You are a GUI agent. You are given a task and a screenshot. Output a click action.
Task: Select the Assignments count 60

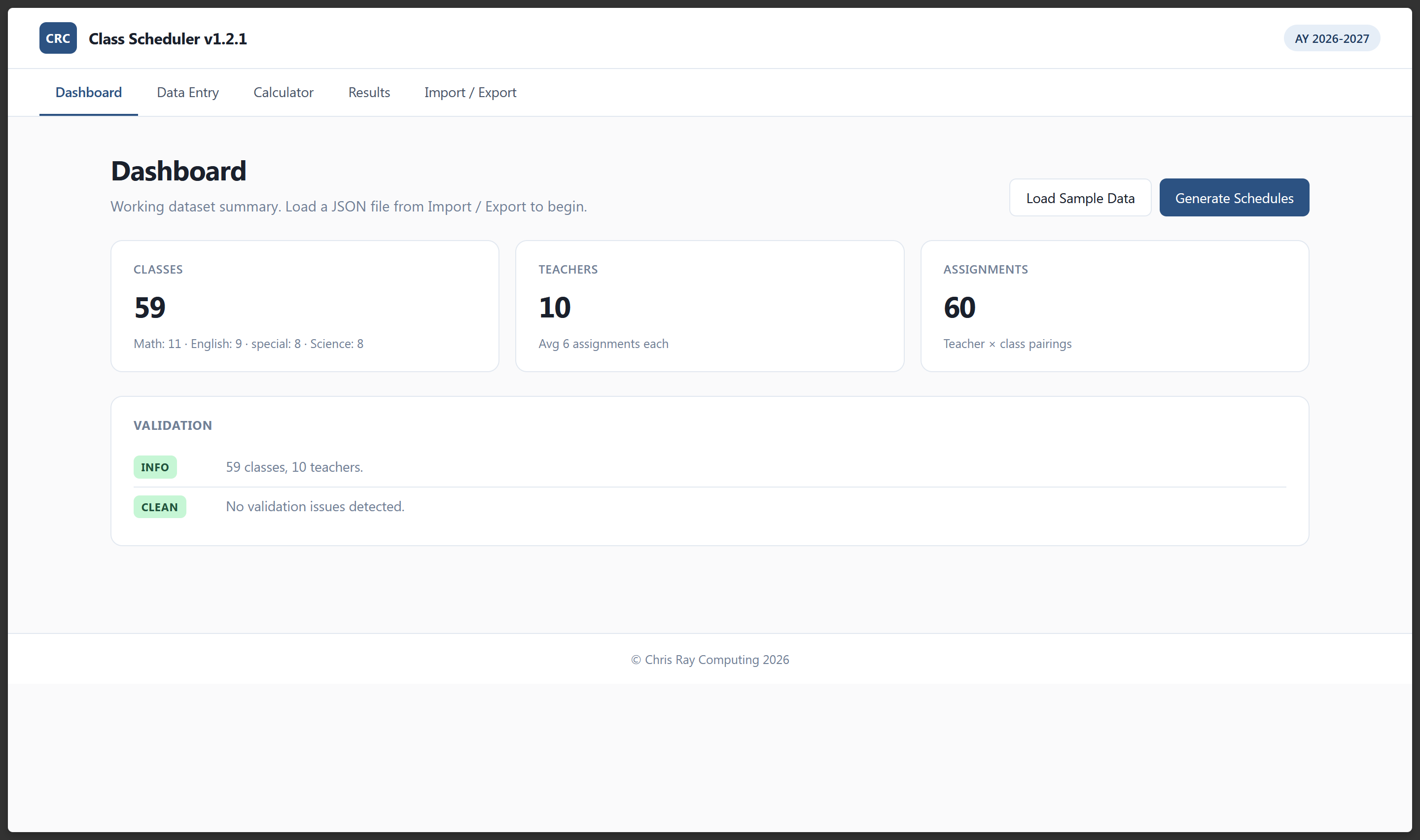[x=959, y=307]
